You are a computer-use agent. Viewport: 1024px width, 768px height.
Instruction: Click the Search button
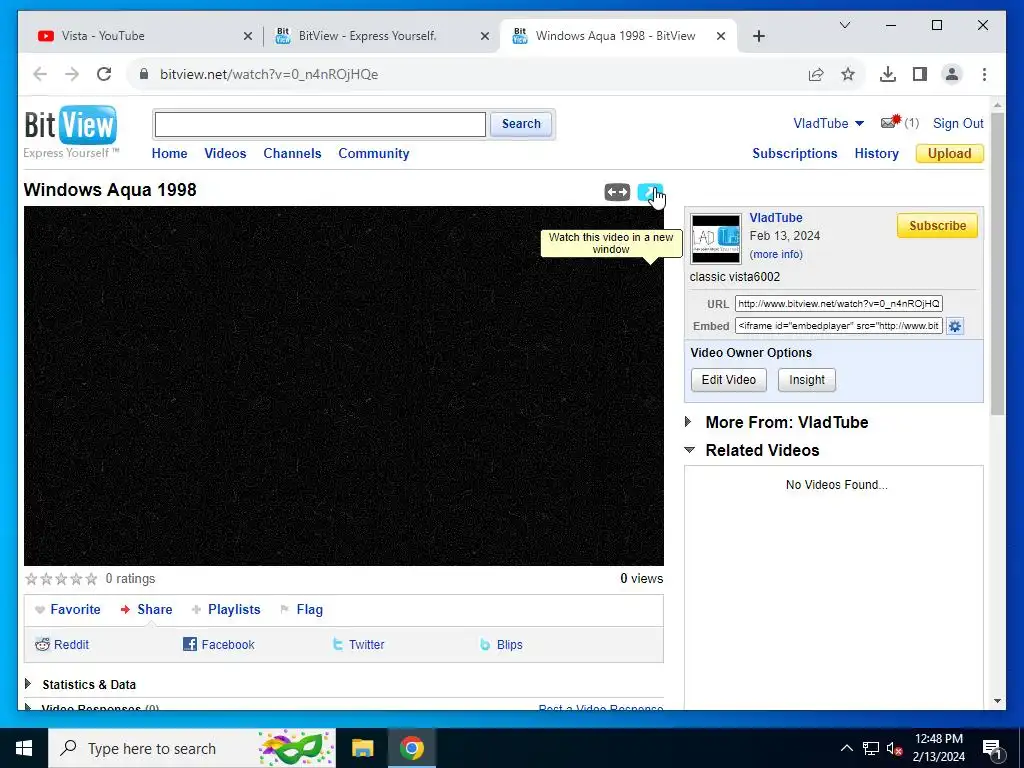[521, 123]
